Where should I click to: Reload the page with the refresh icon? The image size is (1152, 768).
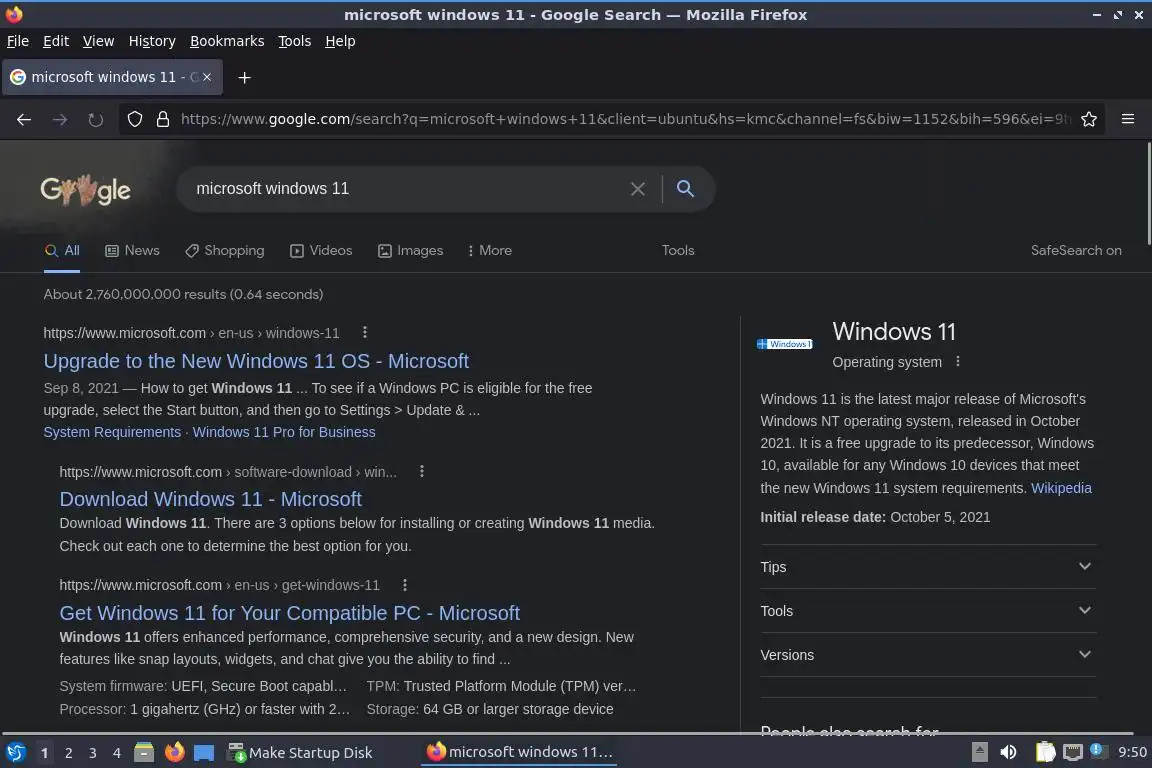pos(96,119)
